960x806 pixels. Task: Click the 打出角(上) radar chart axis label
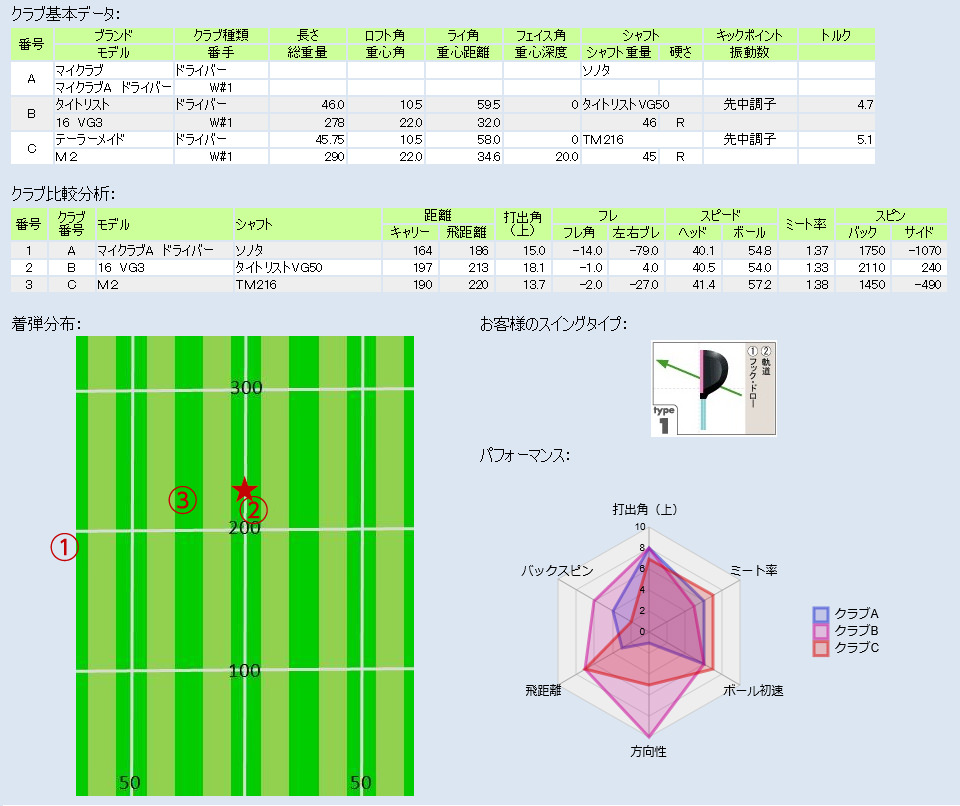[x=645, y=510]
